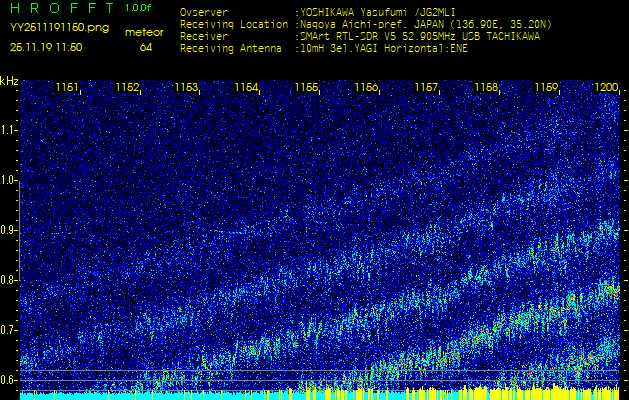The image size is (629, 400).
Task: Click the 1152 time marker
Action: coord(127,87)
